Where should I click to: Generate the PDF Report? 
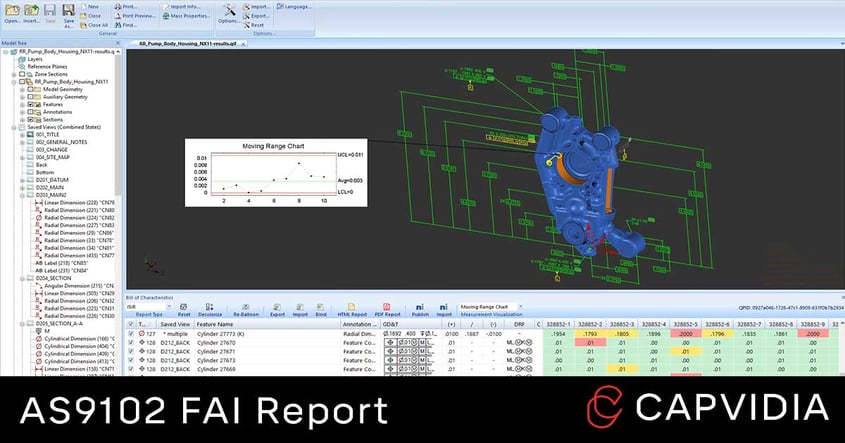(x=387, y=310)
